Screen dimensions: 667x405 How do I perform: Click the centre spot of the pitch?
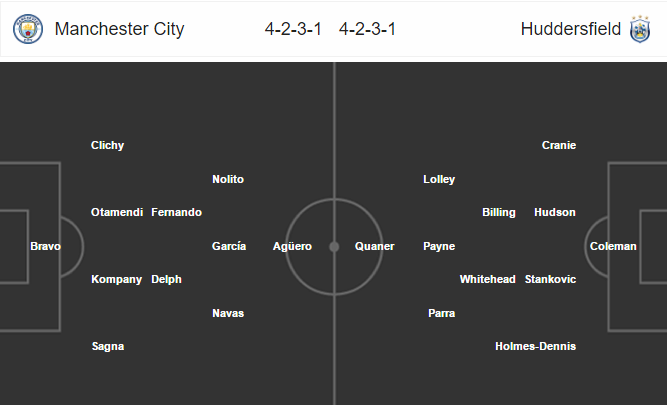pos(334,247)
